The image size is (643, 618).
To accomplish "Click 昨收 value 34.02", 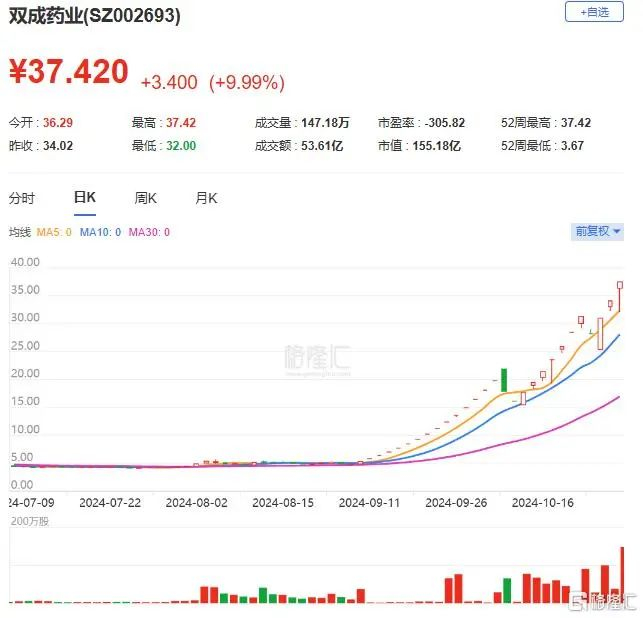I will tap(58, 146).
